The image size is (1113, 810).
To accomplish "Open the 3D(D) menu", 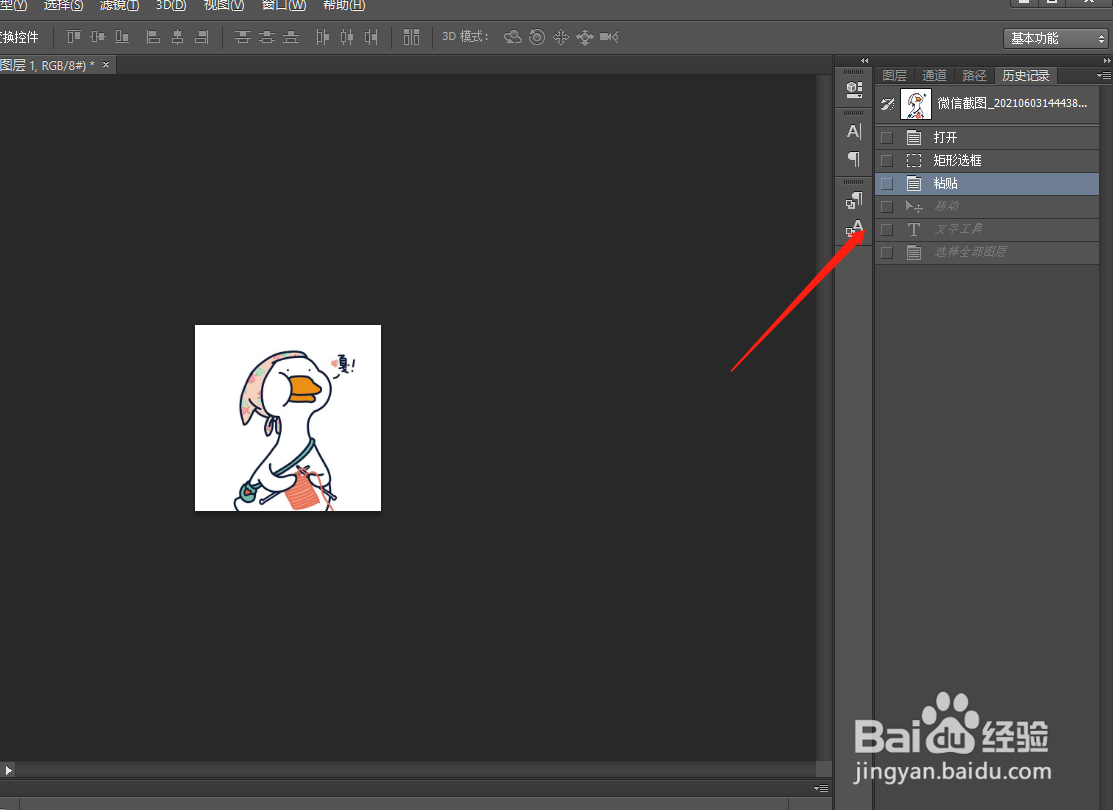I will point(171,6).
